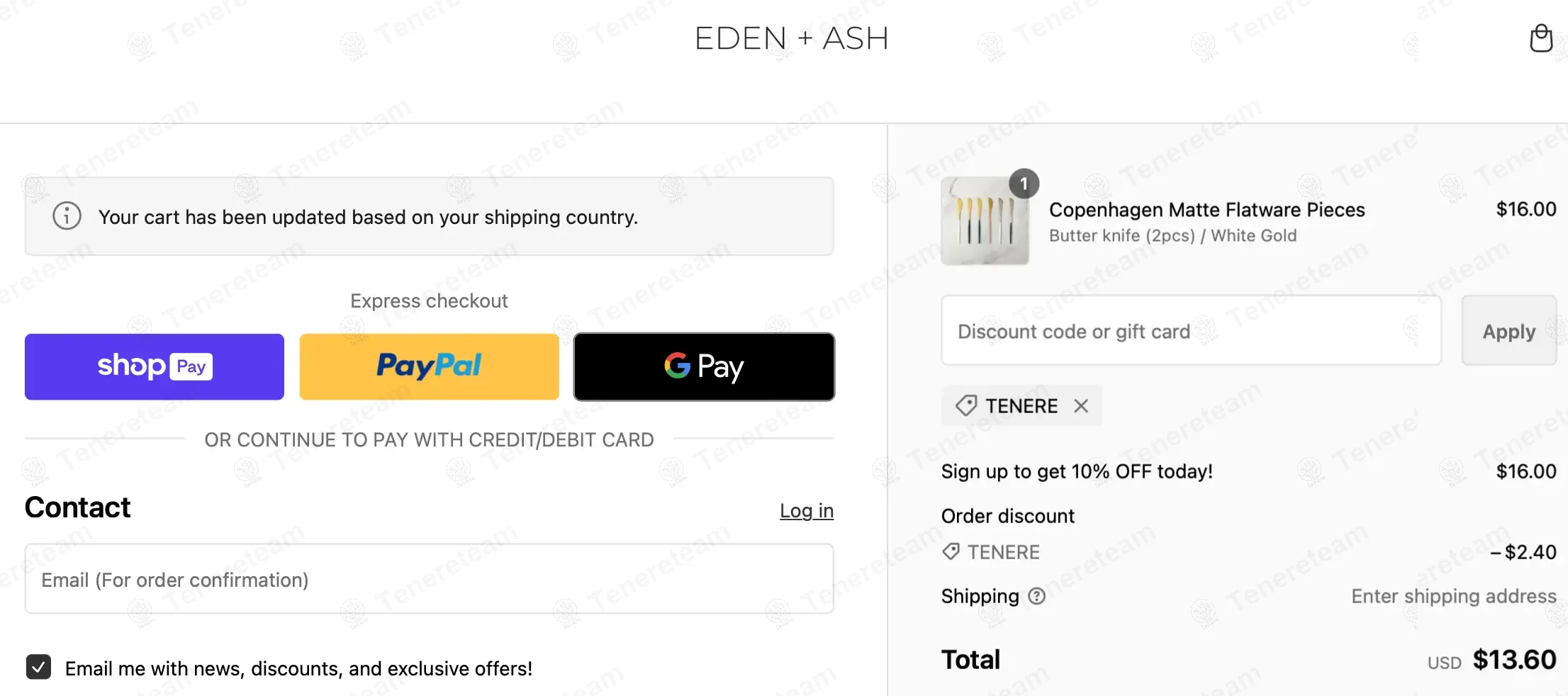Click the Discount code or gift card field

click(1191, 331)
